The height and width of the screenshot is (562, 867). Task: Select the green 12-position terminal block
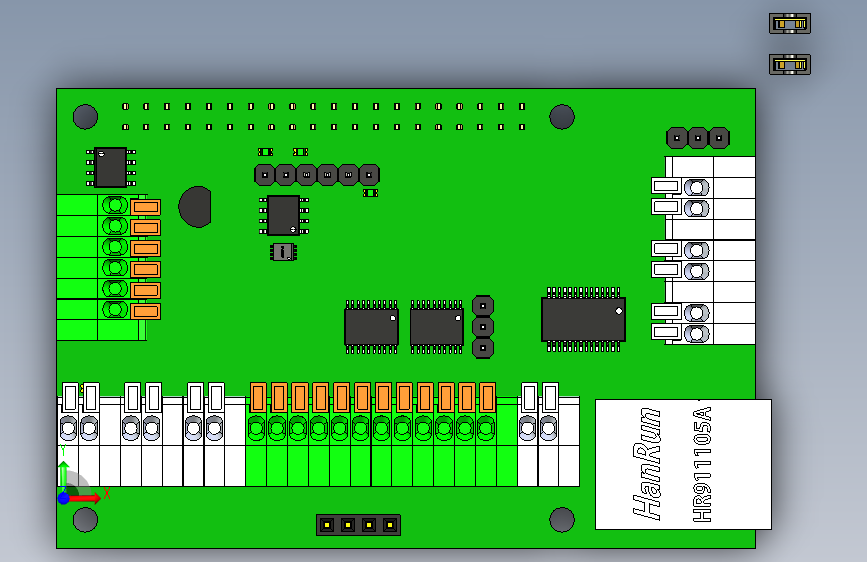382,434
